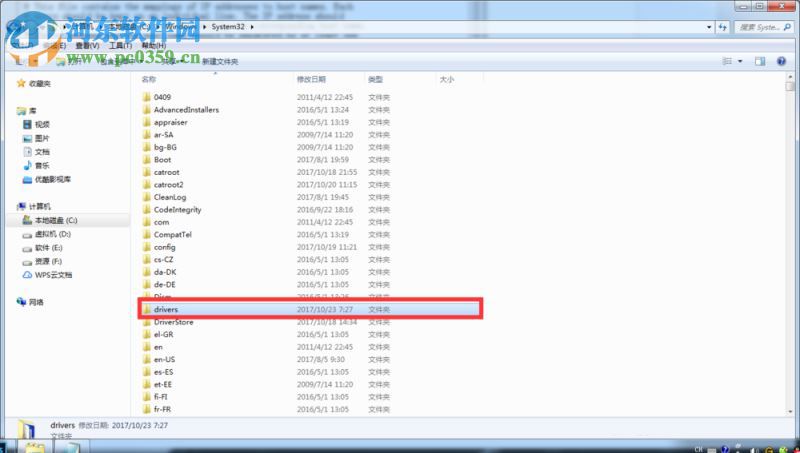800x453 pixels.
Task: Select the catroot2 folder name
Action: coord(168,185)
